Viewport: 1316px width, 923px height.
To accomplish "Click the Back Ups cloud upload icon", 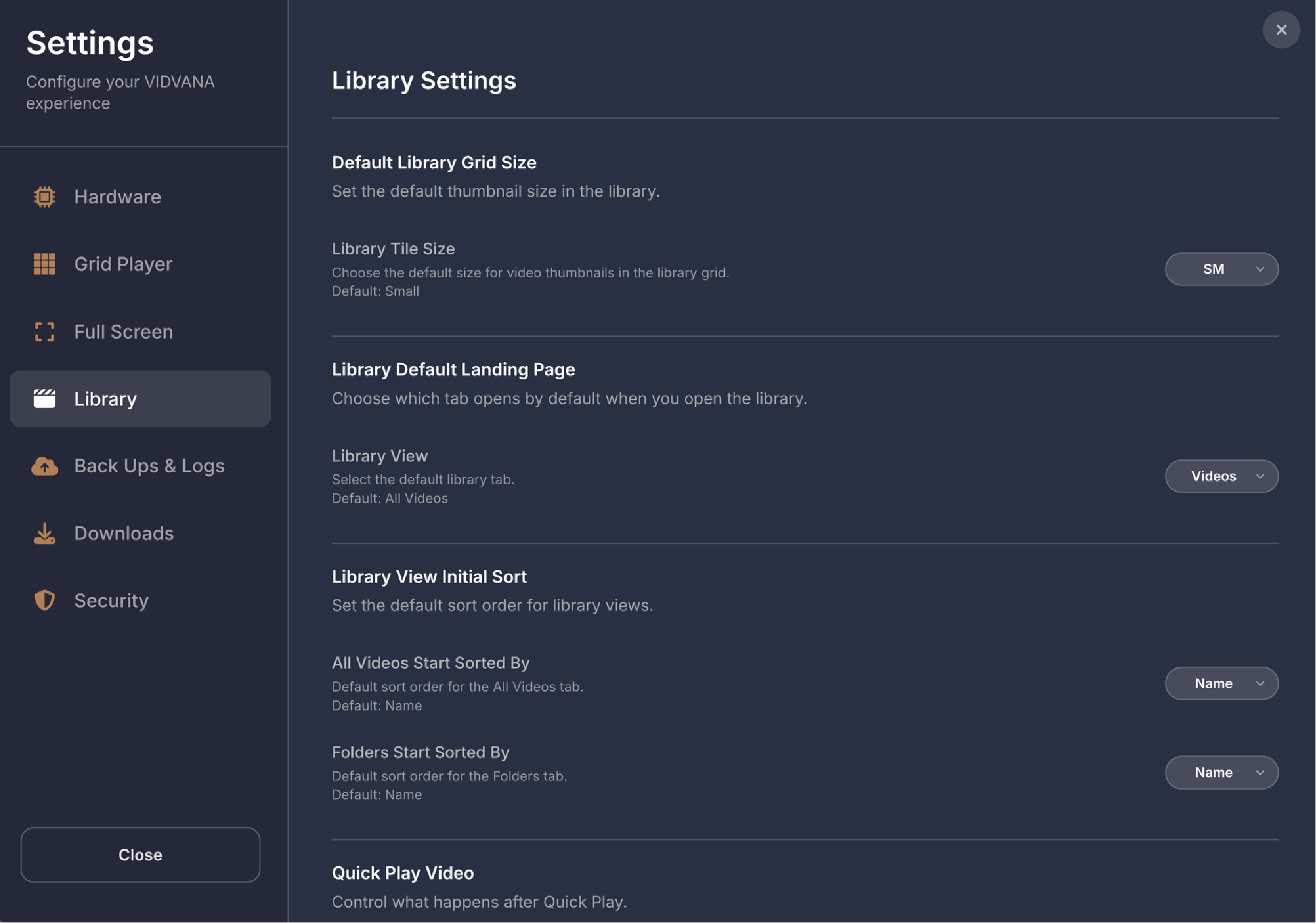I will (x=44, y=466).
